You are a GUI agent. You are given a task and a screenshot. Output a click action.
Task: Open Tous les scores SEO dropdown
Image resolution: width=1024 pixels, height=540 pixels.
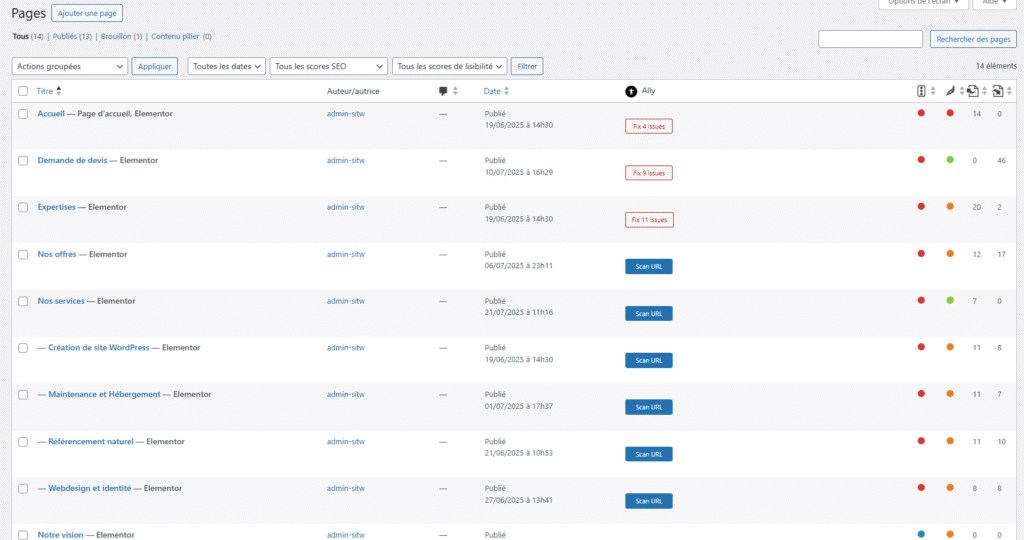(329, 66)
